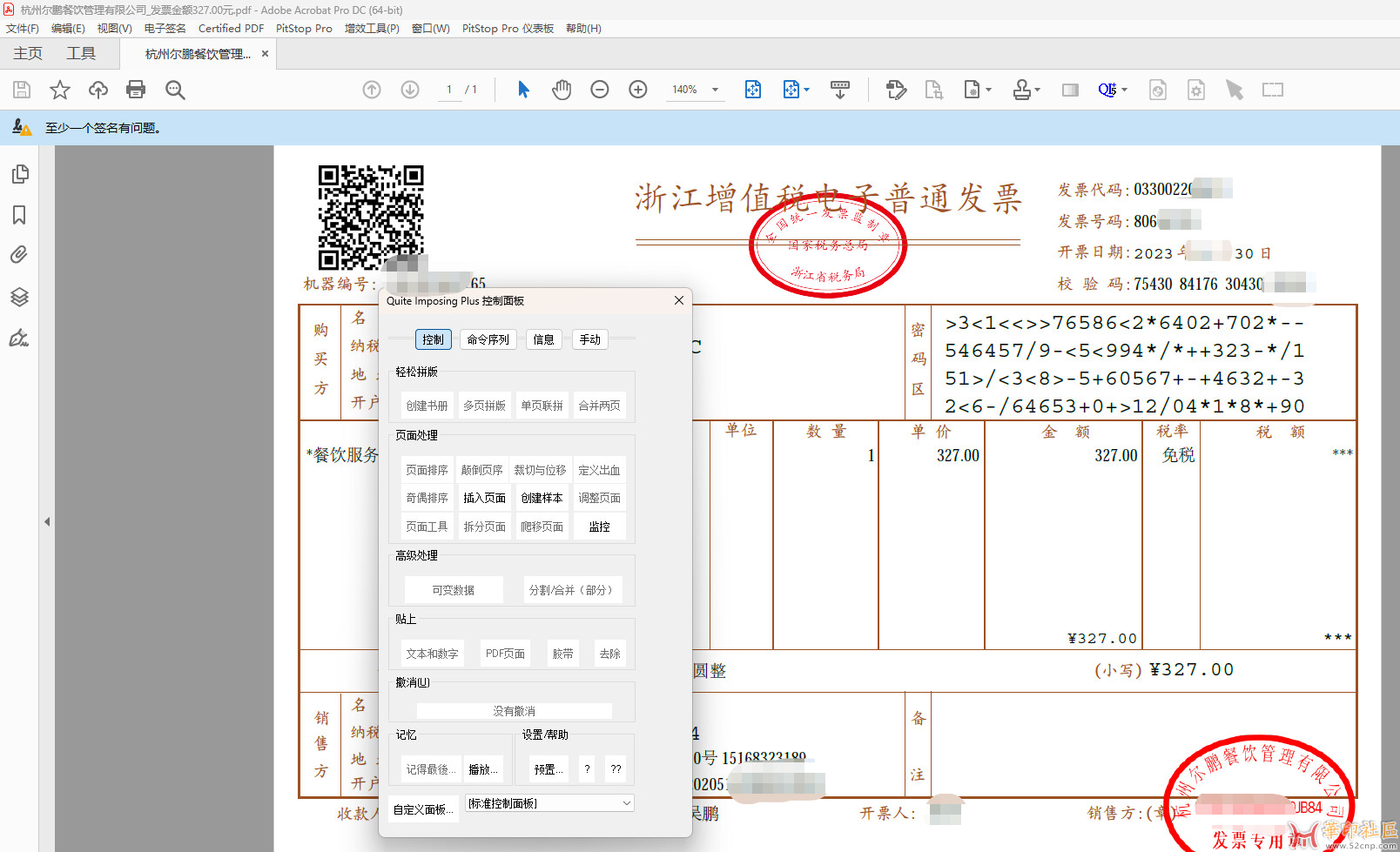Zoom out with the minus circle icon
Screen dimensions: 1400x852
600,90
